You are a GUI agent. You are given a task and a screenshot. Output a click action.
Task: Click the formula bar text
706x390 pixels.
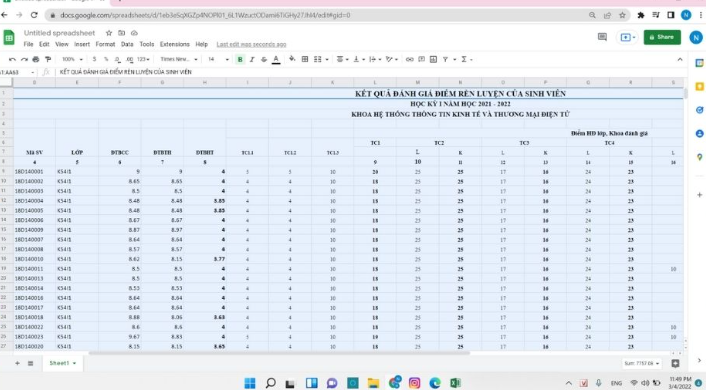pos(126,72)
